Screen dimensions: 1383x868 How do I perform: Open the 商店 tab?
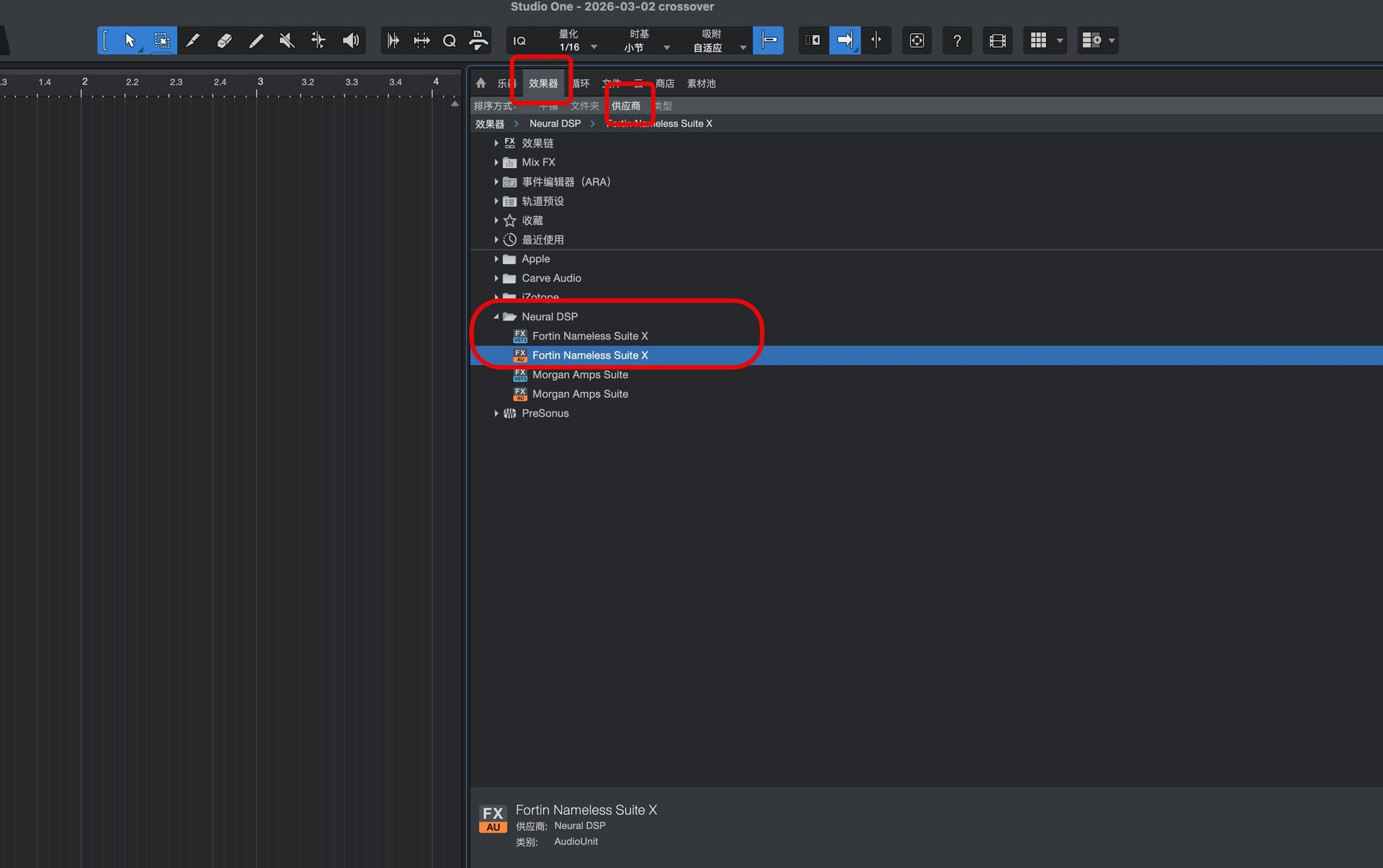(665, 84)
